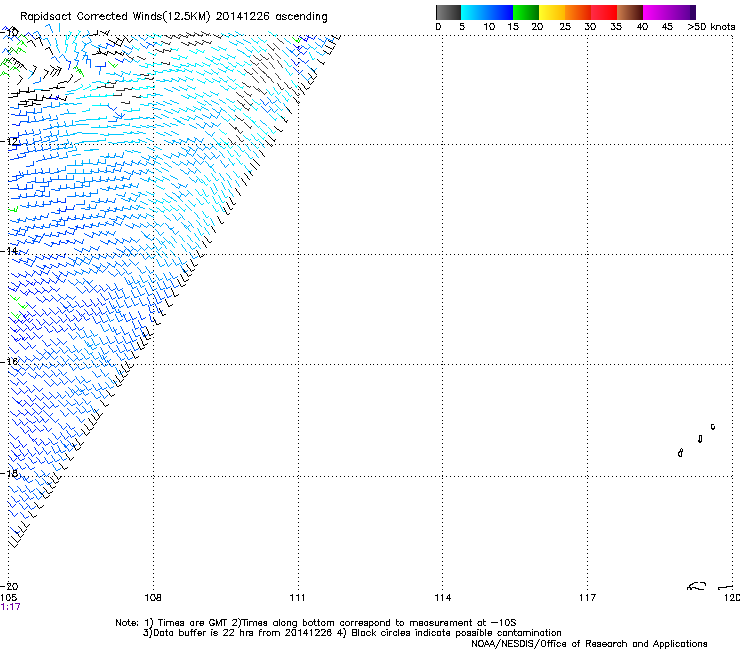
Task: Click the word 'ascending' in the title
Action: [x=301, y=17]
